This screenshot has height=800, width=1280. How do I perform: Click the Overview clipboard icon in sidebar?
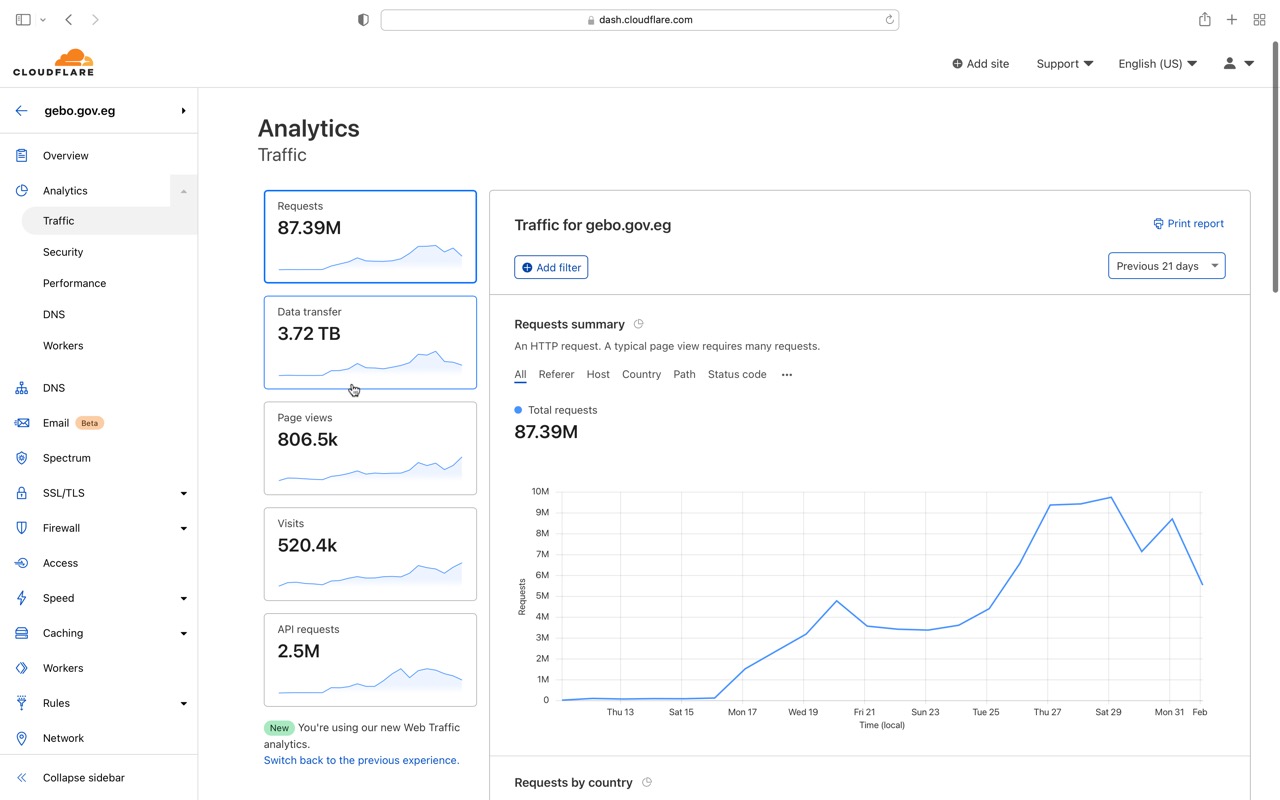click(22, 156)
